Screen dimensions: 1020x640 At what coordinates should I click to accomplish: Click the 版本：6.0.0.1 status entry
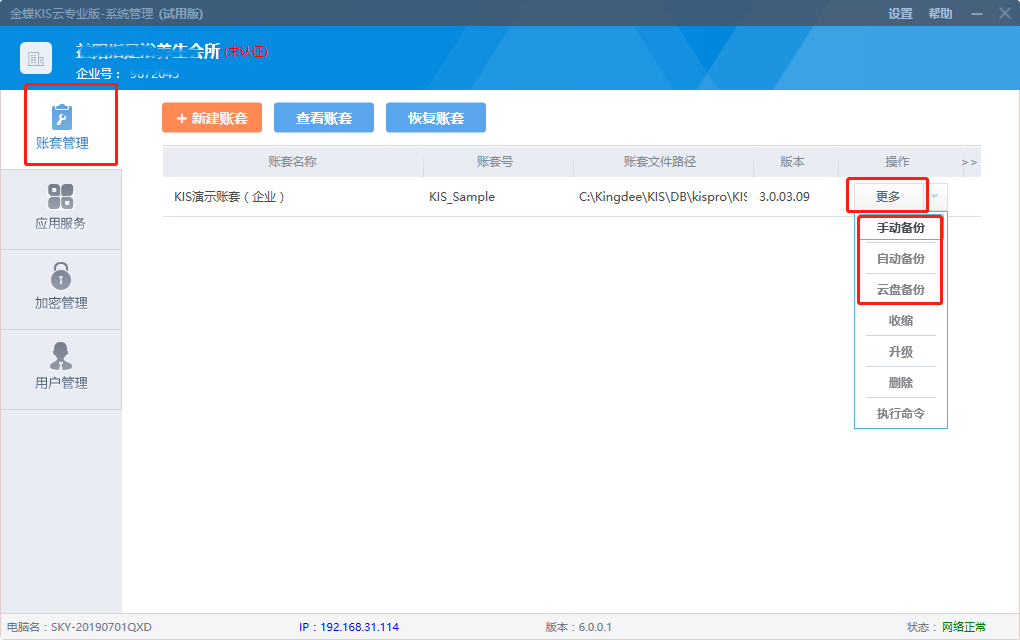[578, 627]
